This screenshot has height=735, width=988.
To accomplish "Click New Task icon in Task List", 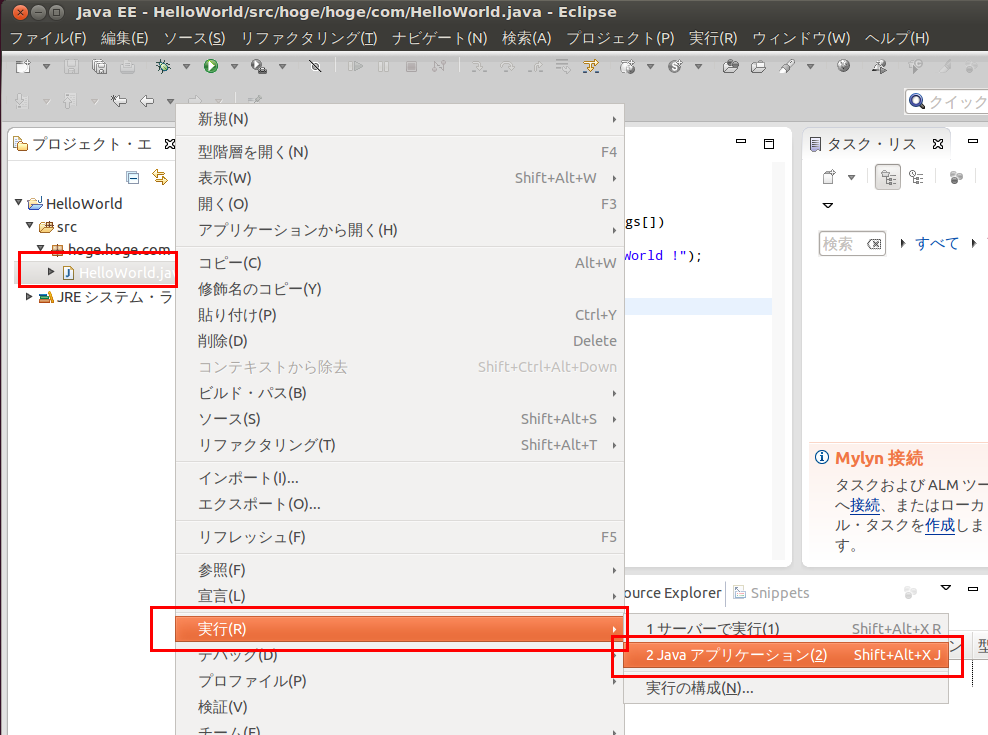I will (x=829, y=177).
